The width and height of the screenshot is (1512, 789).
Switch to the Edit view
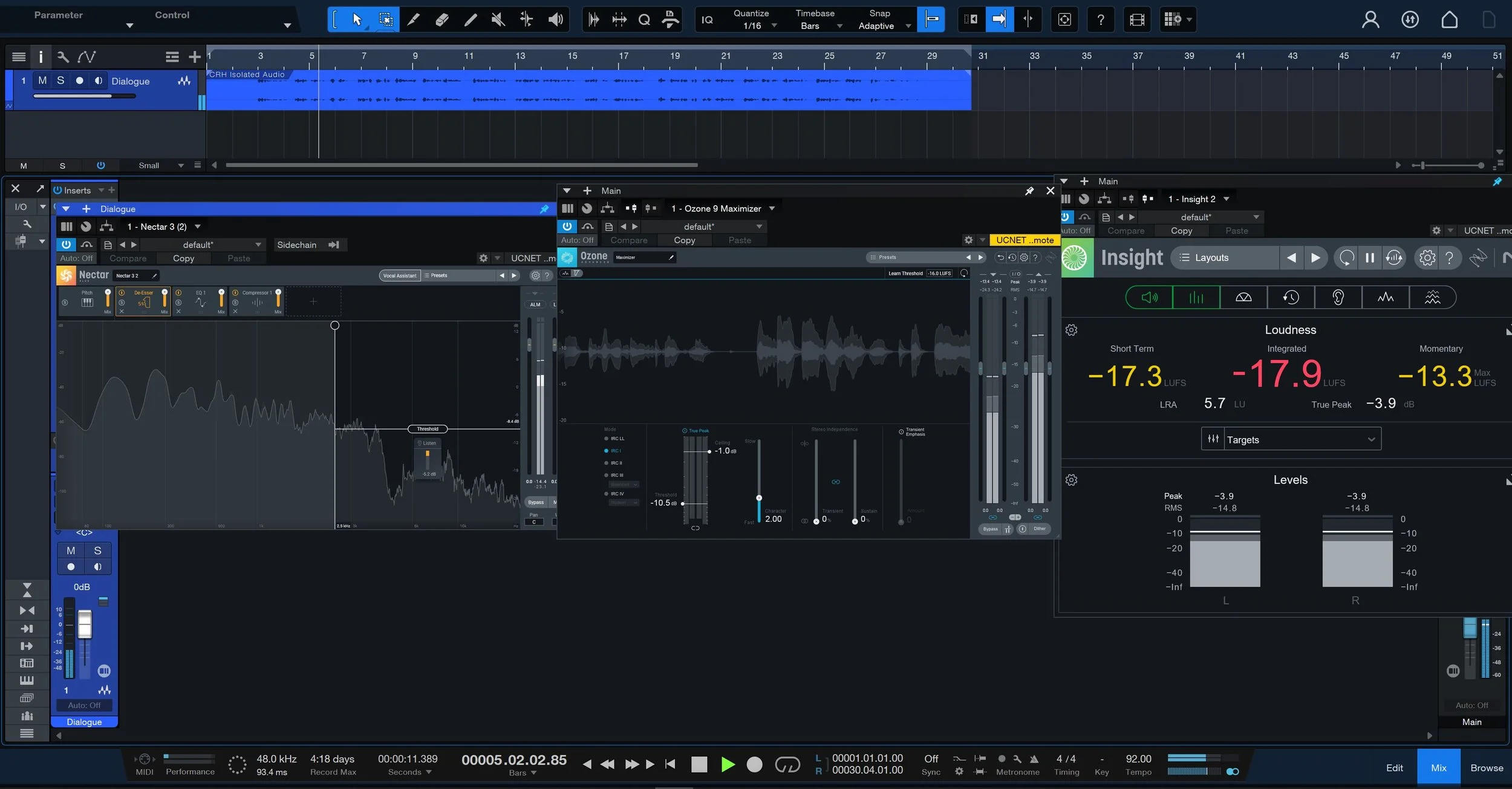[x=1395, y=768]
